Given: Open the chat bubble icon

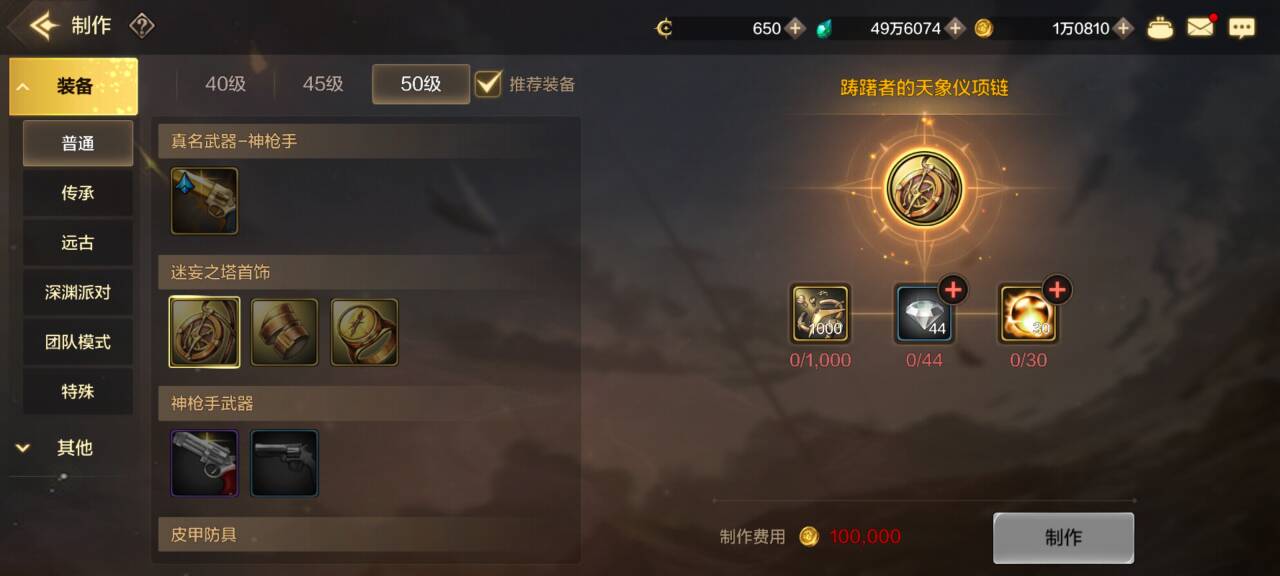Looking at the screenshot, I should (1241, 28).
